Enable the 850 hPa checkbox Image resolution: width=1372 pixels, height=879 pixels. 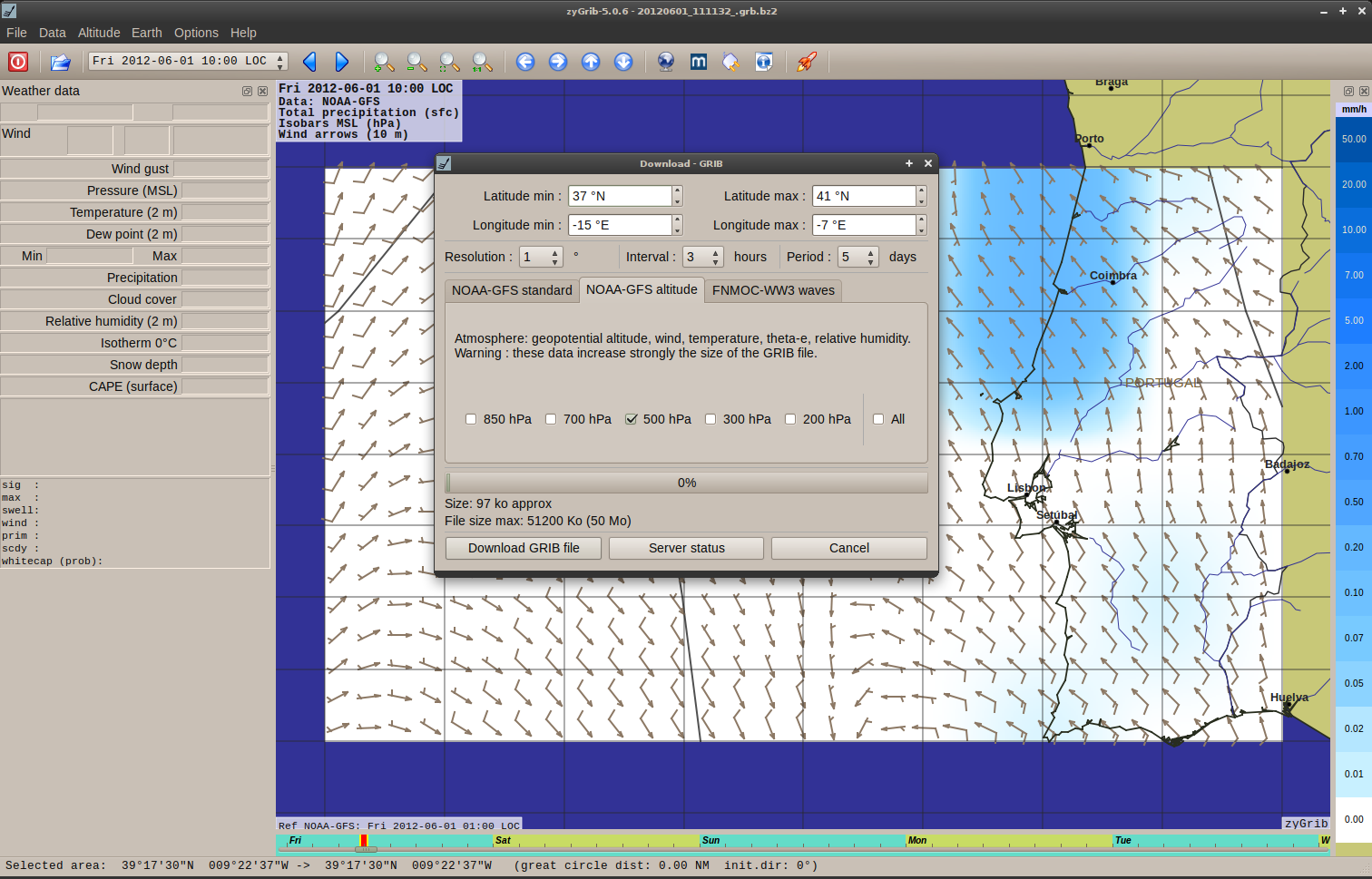tap(471, 419)
